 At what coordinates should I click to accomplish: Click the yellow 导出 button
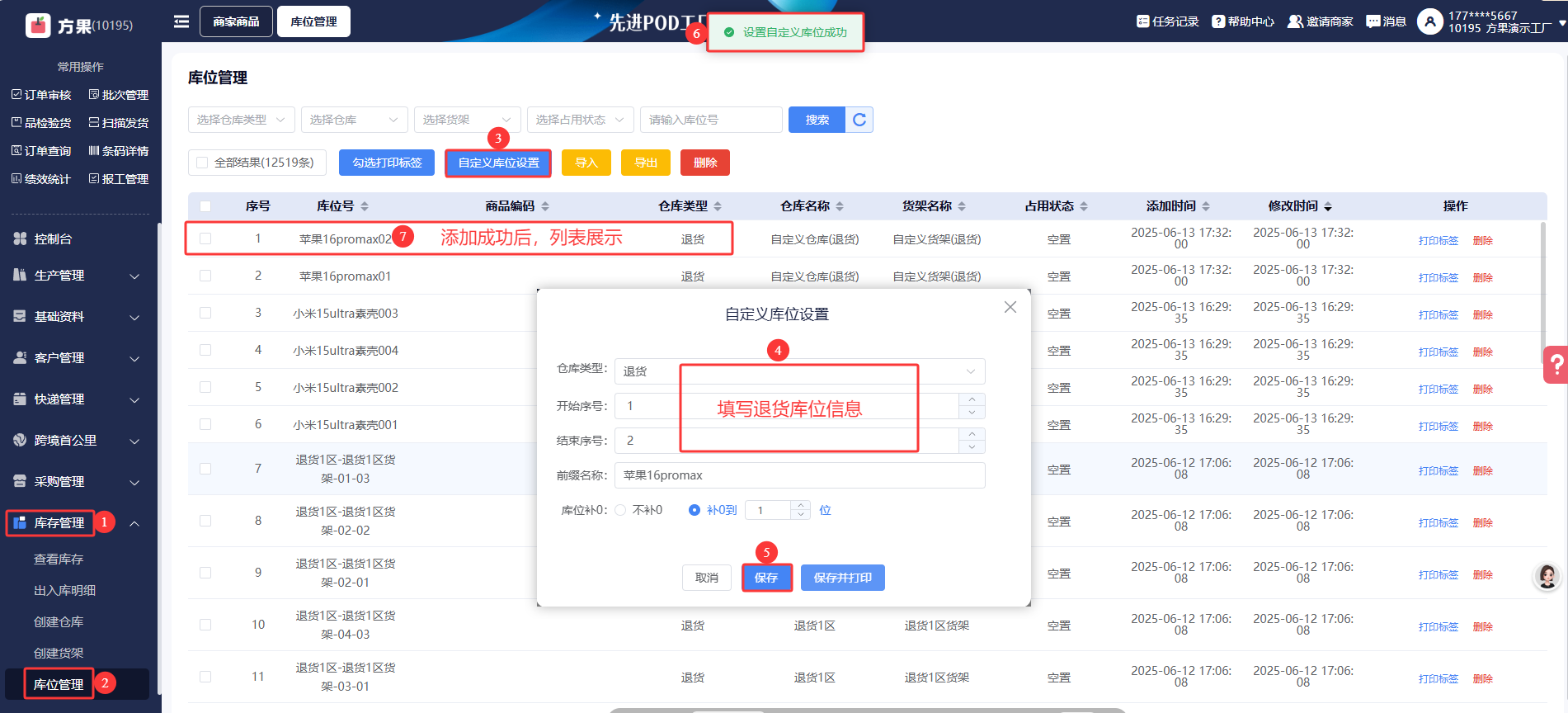[645, 163]
